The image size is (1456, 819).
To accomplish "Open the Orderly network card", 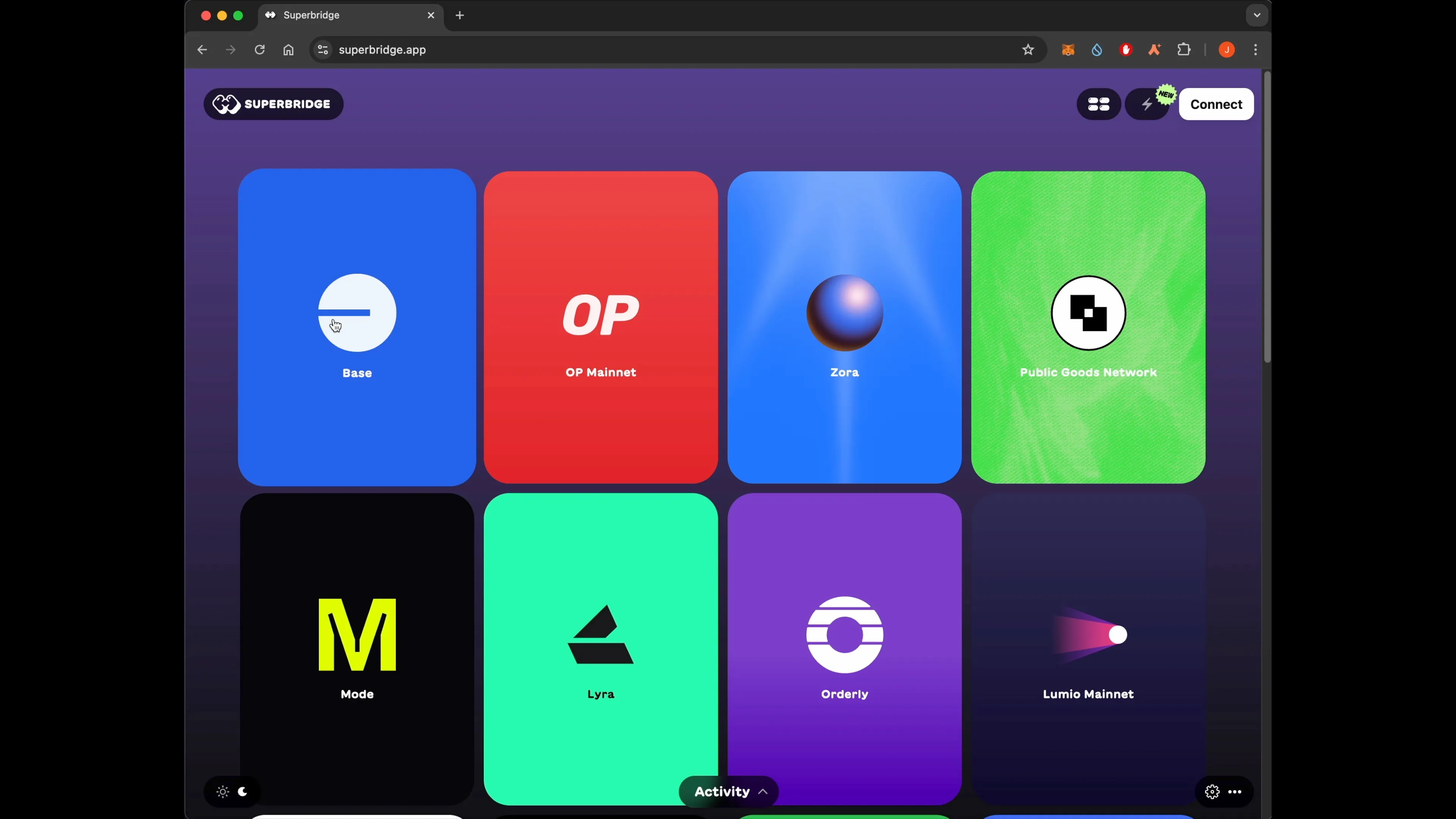I will pos(844,649).
